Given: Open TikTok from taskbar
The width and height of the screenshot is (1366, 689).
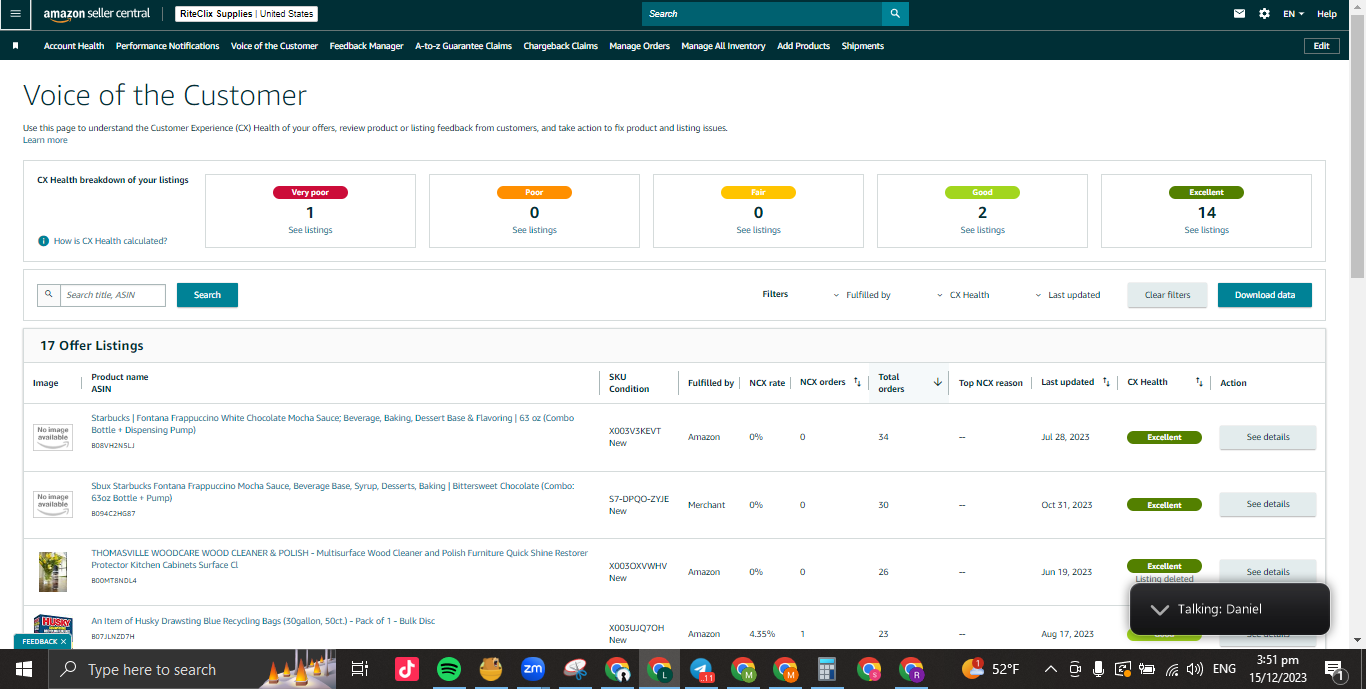Looking at the screenshot, I should (x=406, y=669).
